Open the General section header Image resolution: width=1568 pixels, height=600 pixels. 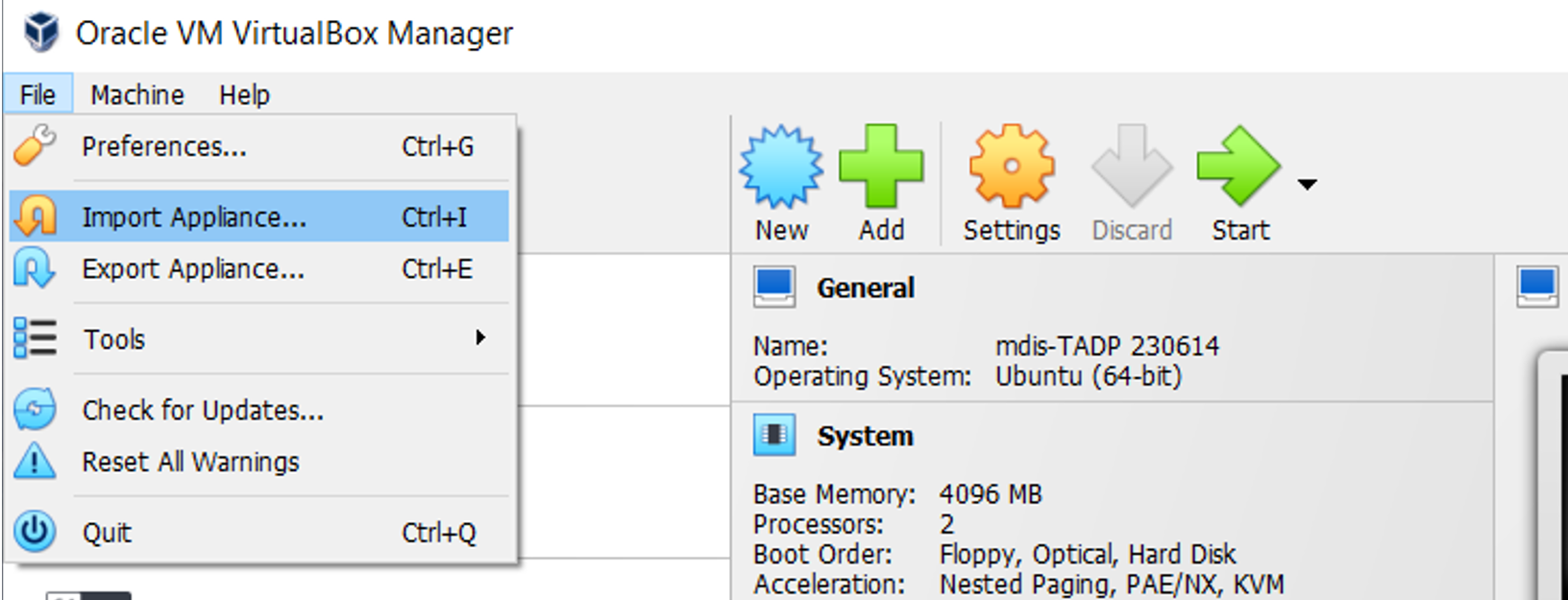pyautogui.click(x=866, y=287)
